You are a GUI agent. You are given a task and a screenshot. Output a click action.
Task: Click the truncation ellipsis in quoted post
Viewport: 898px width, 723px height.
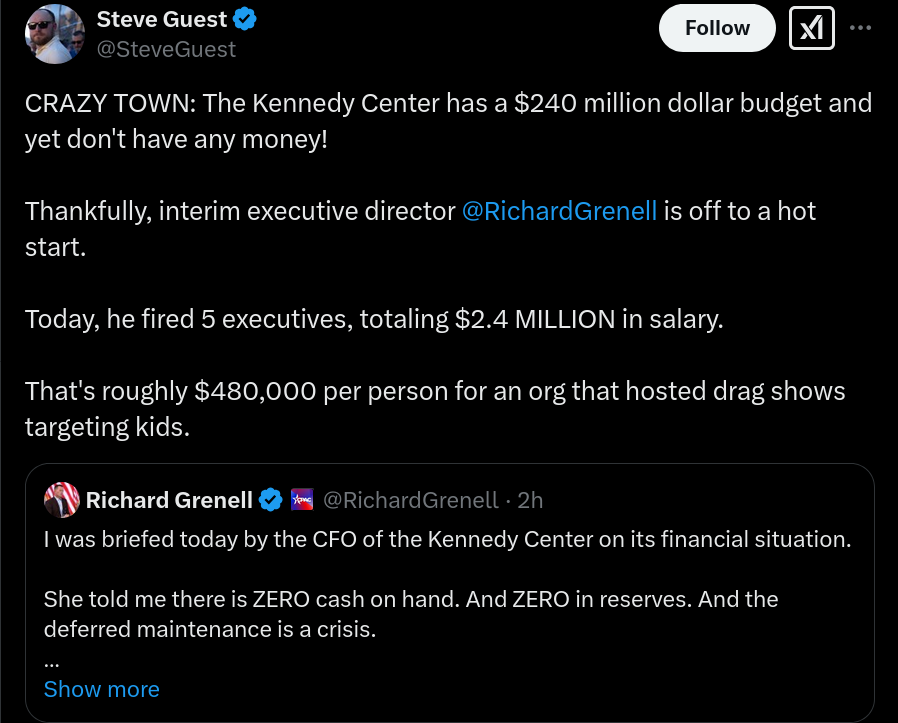[52, 664]
